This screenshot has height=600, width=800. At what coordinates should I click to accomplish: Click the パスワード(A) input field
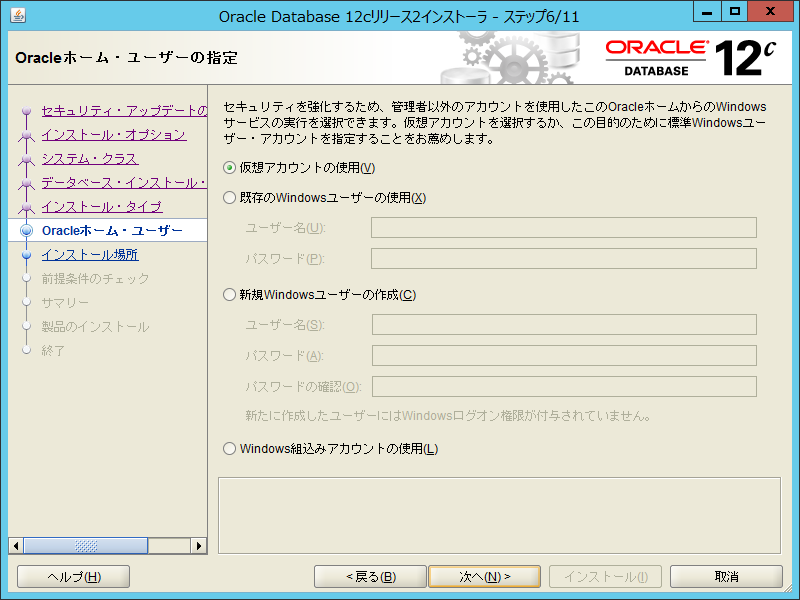click(x=564, y=356)
